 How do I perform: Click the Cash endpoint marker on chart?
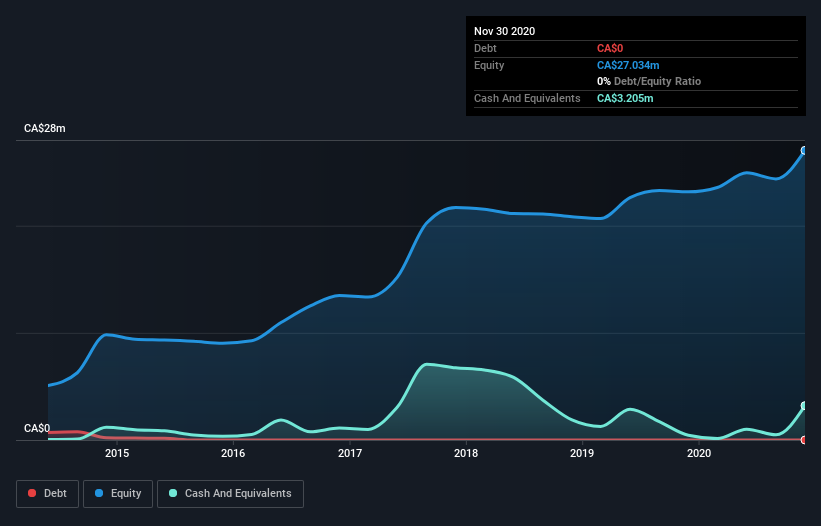[804, 406]
